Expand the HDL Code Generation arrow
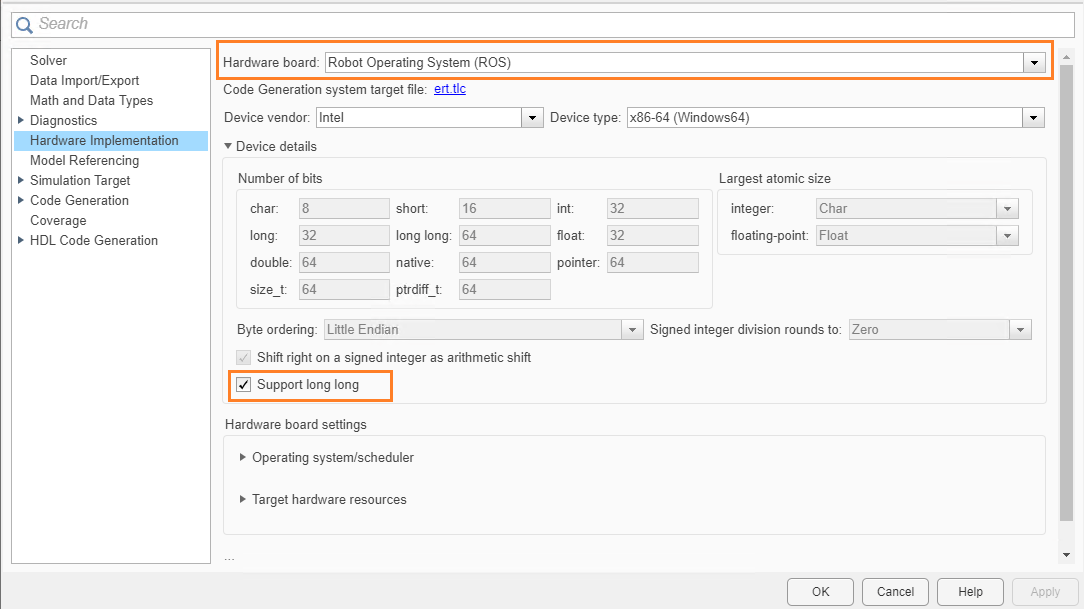1084x609 pixels. [x=21, y=241]
